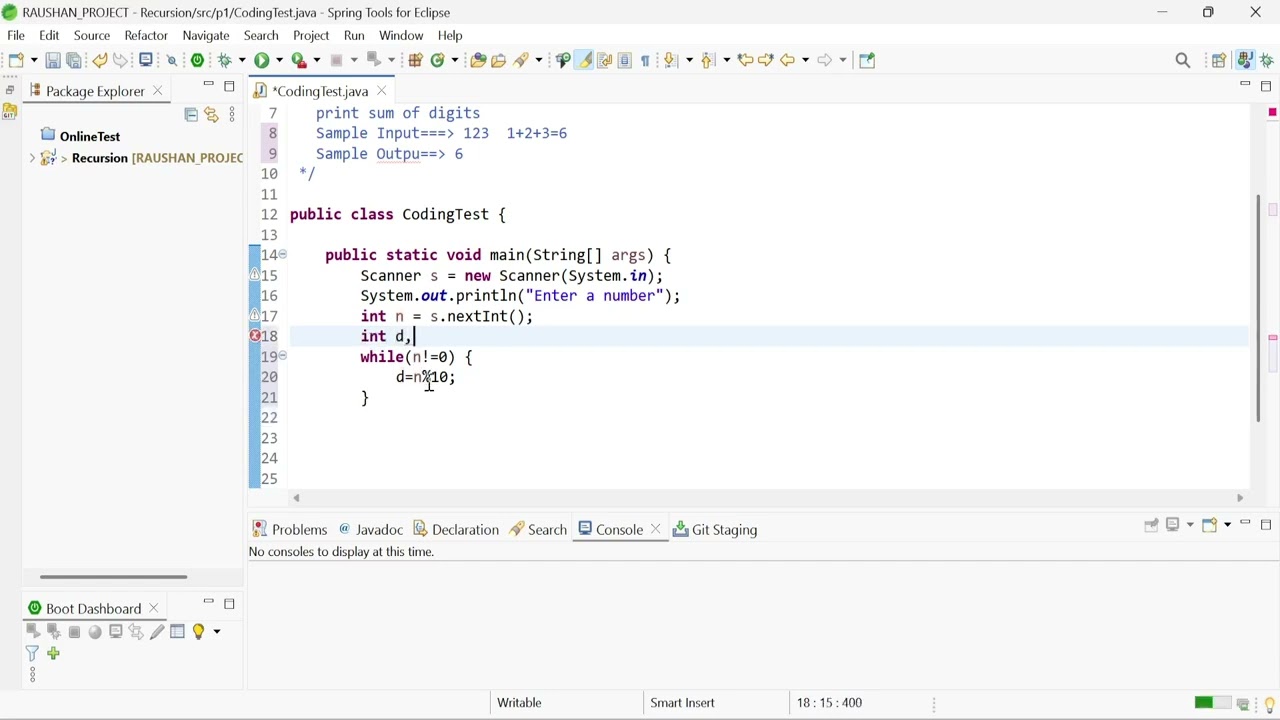Viewport: 1280px width, 720px height.
Task: Click the New Java Package icon
Action: tap(415, 60)
